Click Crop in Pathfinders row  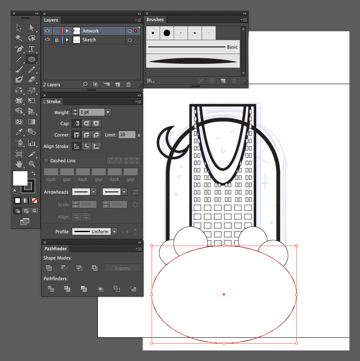point(100,289)
